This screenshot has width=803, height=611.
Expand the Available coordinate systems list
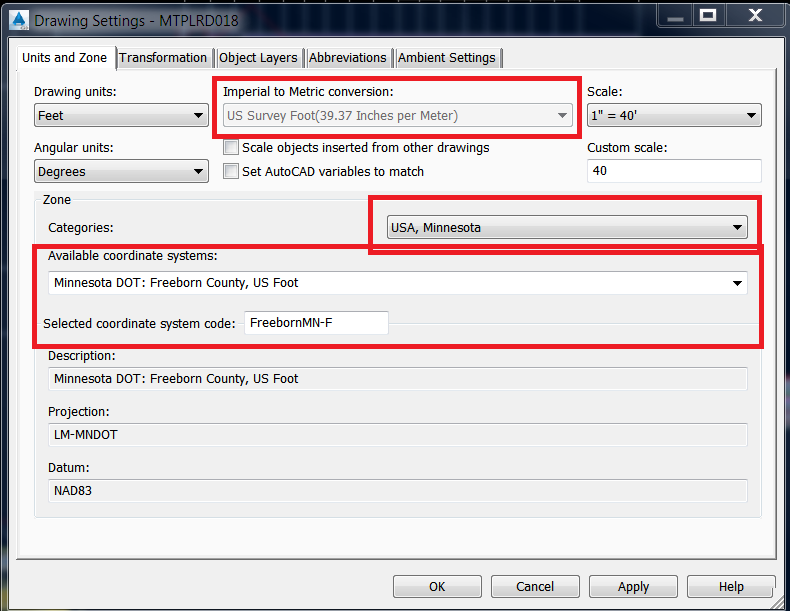397,283
